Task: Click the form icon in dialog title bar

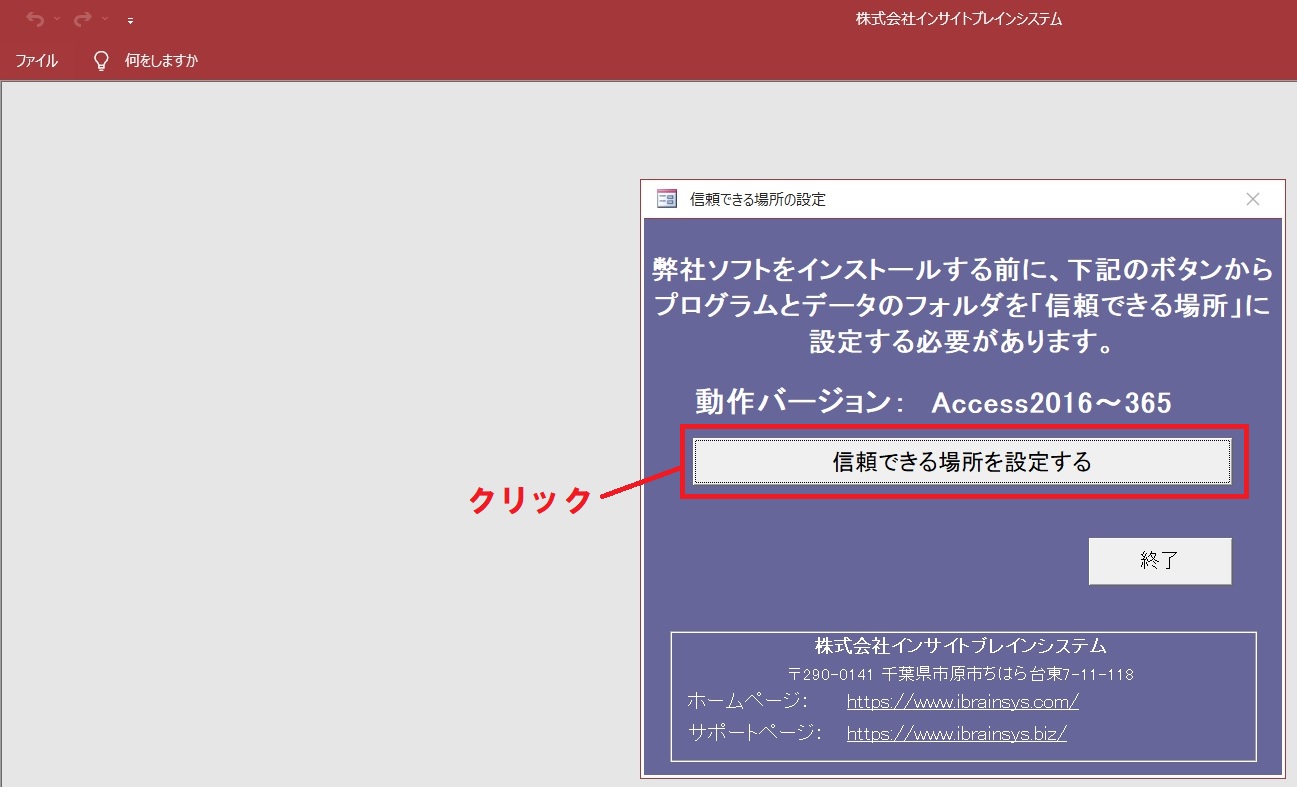Action: (x=667, y=199)
